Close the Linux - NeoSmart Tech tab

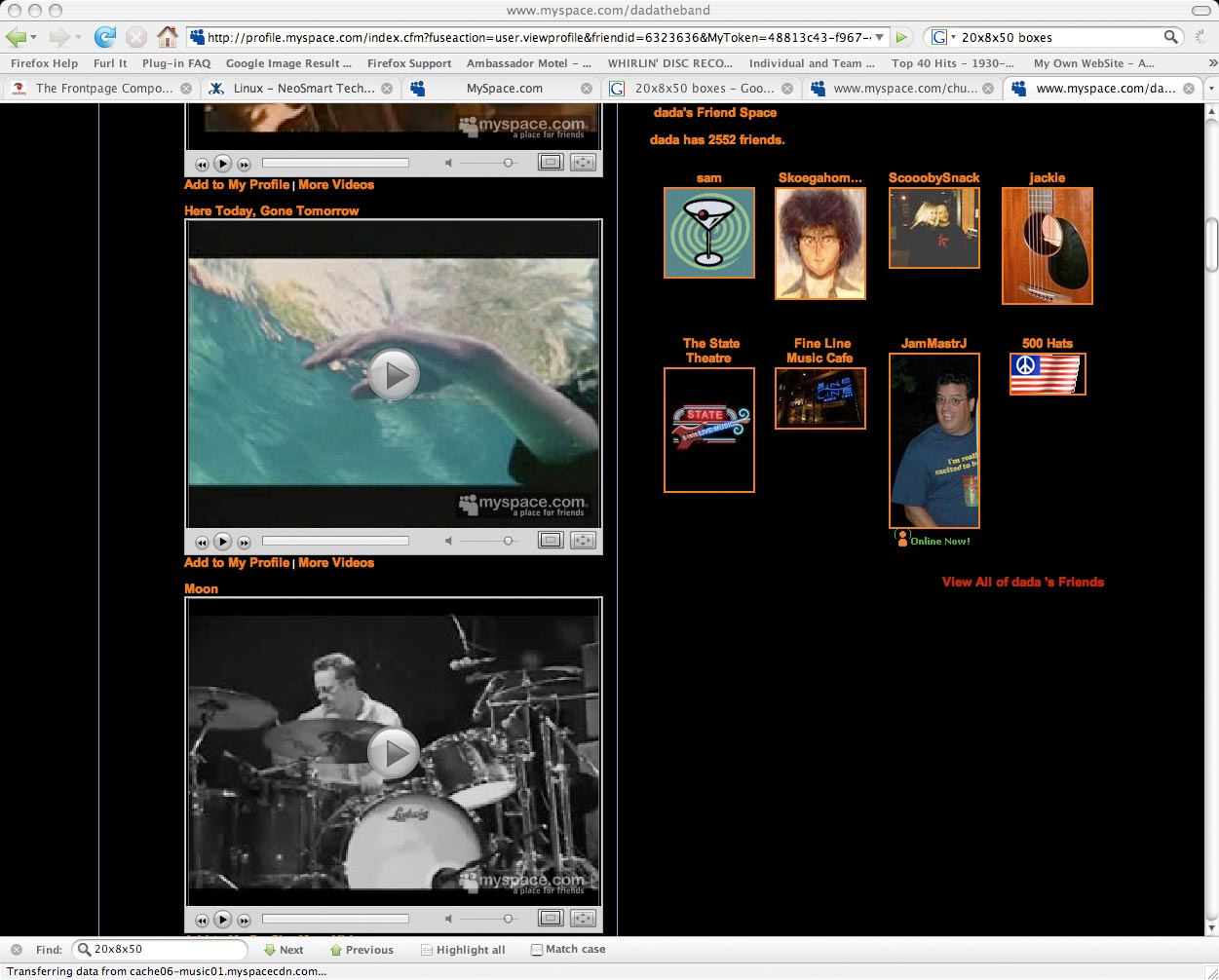click(387, 88)
